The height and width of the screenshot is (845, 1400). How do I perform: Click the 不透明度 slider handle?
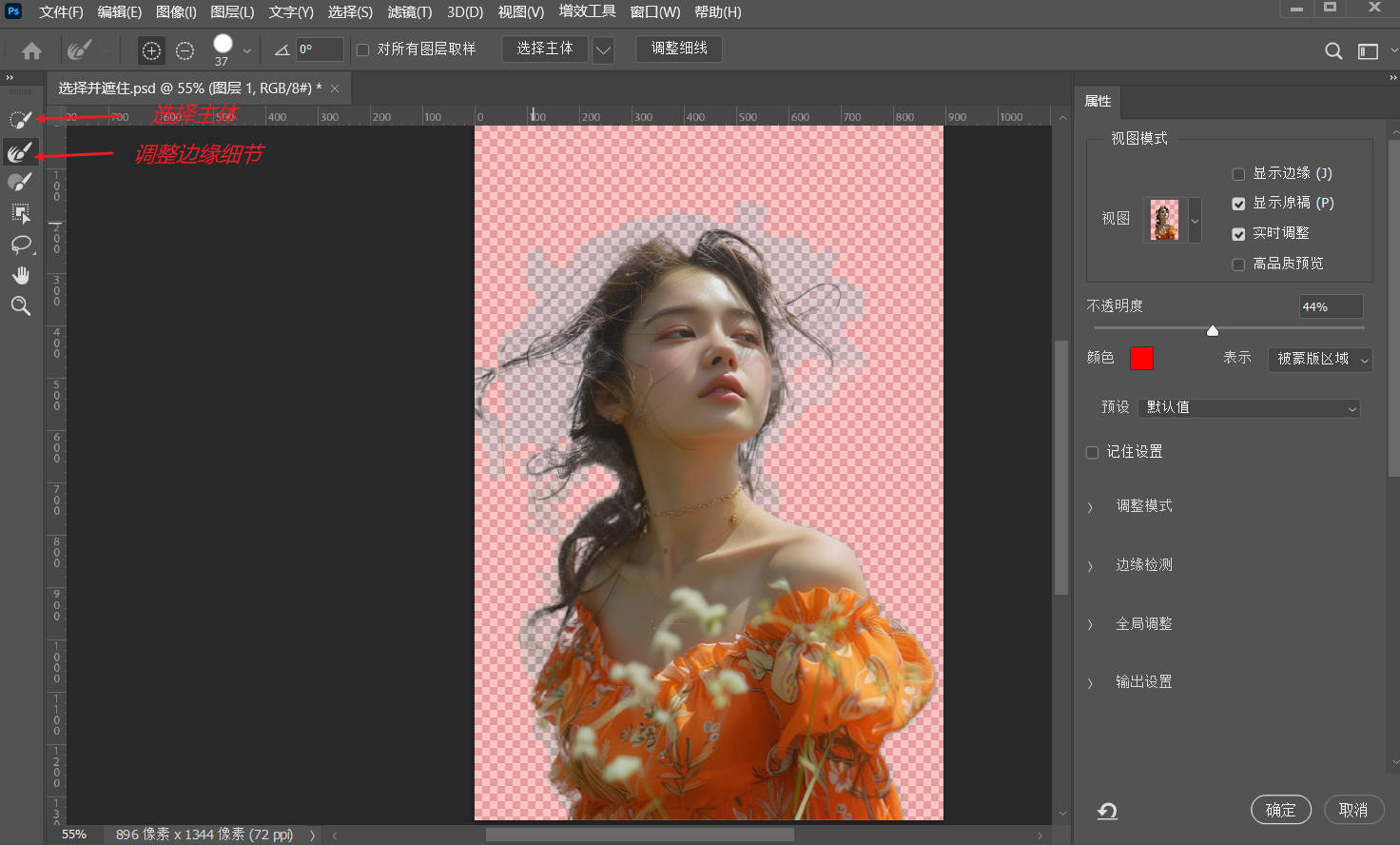coord(1212,330)
